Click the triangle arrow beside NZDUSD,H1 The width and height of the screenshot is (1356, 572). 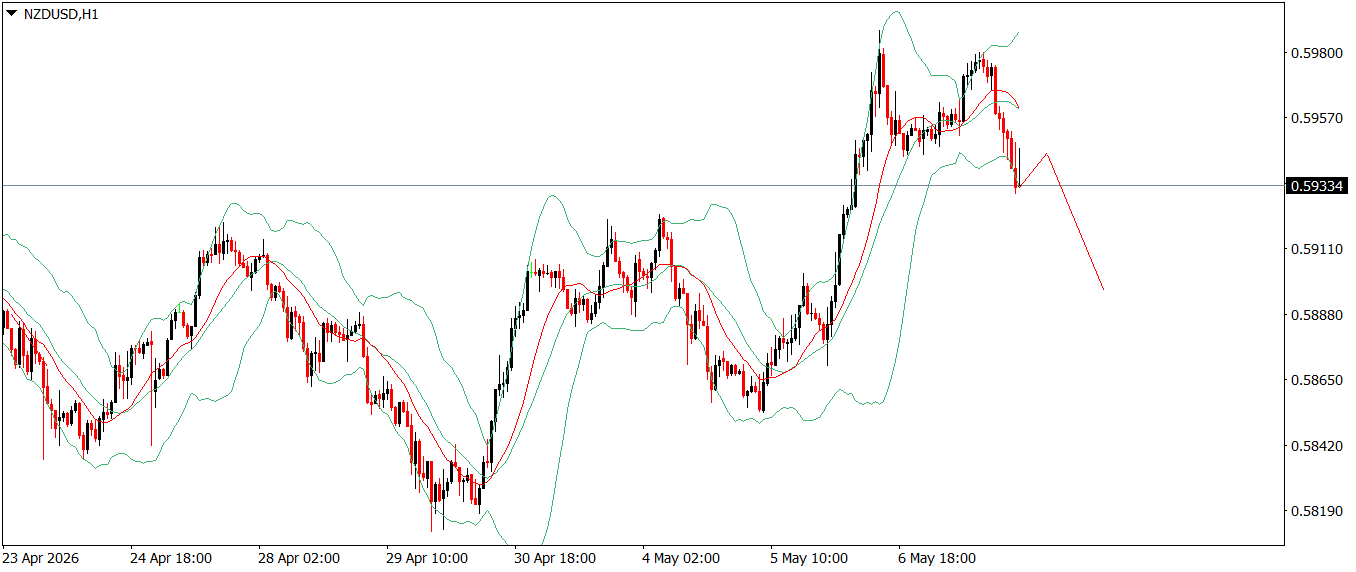click(12, 14)
